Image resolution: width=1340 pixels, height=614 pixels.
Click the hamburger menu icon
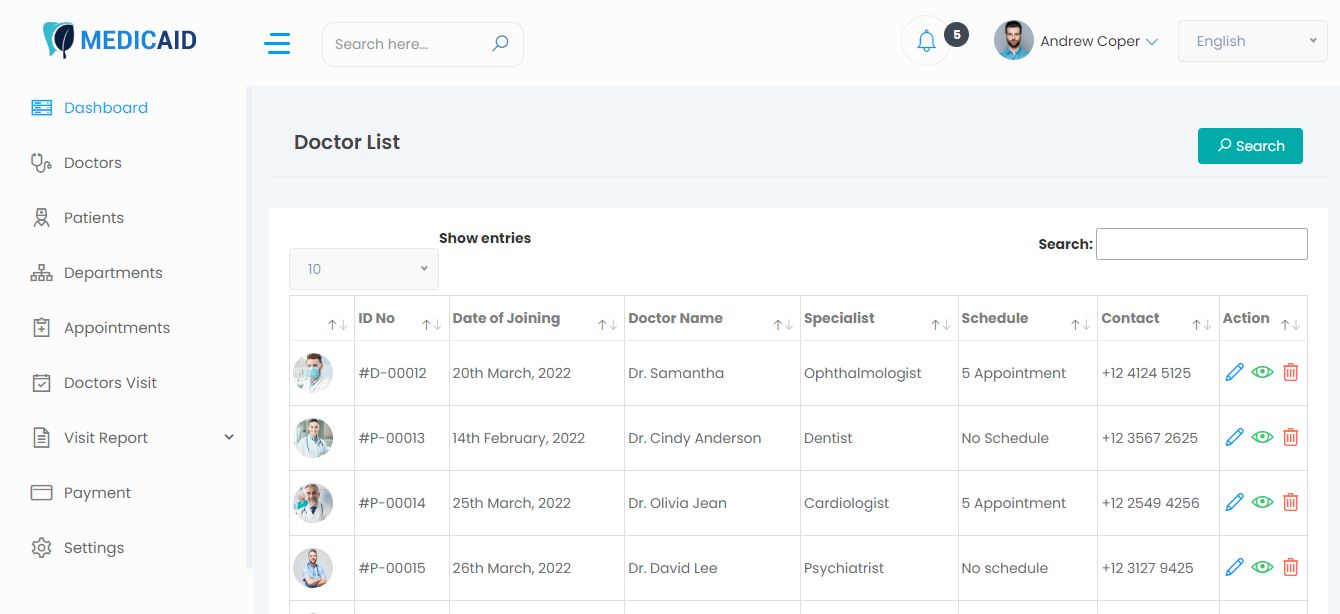277,44
